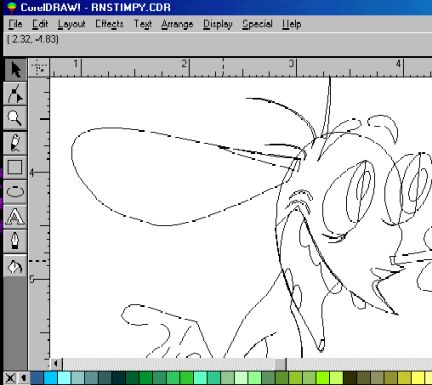This screenshot has height=385, width=432.
Task: Open the Fill paint bucket tool
Action: (15, 266)
